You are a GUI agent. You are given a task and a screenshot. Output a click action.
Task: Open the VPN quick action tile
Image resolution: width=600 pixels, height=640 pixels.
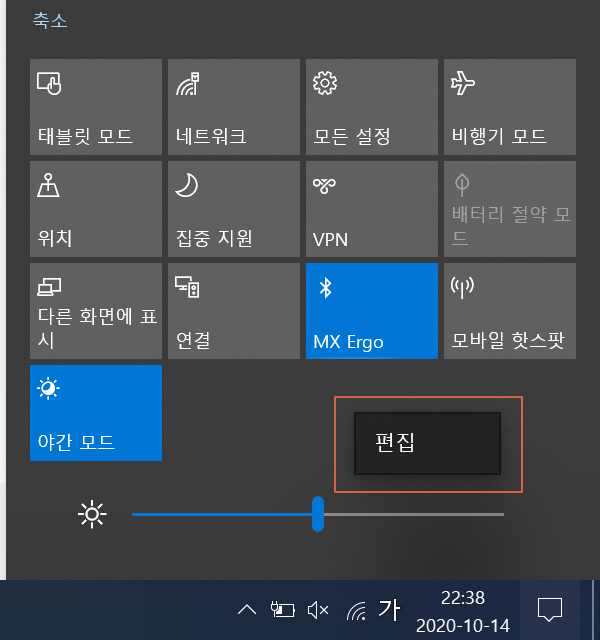(372, 209)
